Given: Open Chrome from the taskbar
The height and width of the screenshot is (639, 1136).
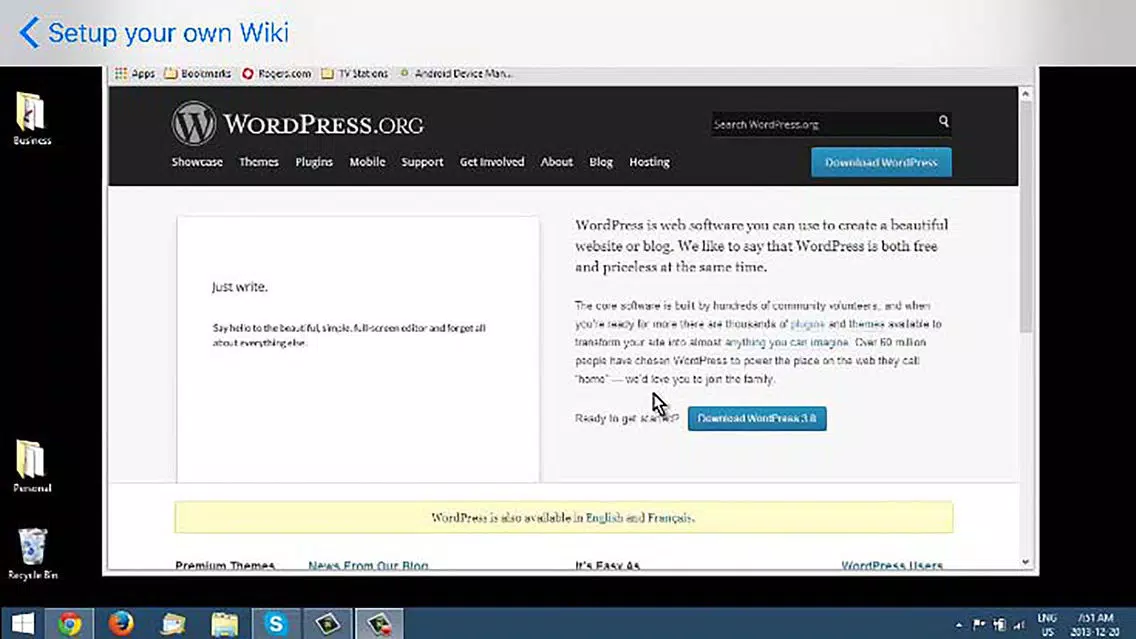Looking at the screenshot, I should coord(70,624).
